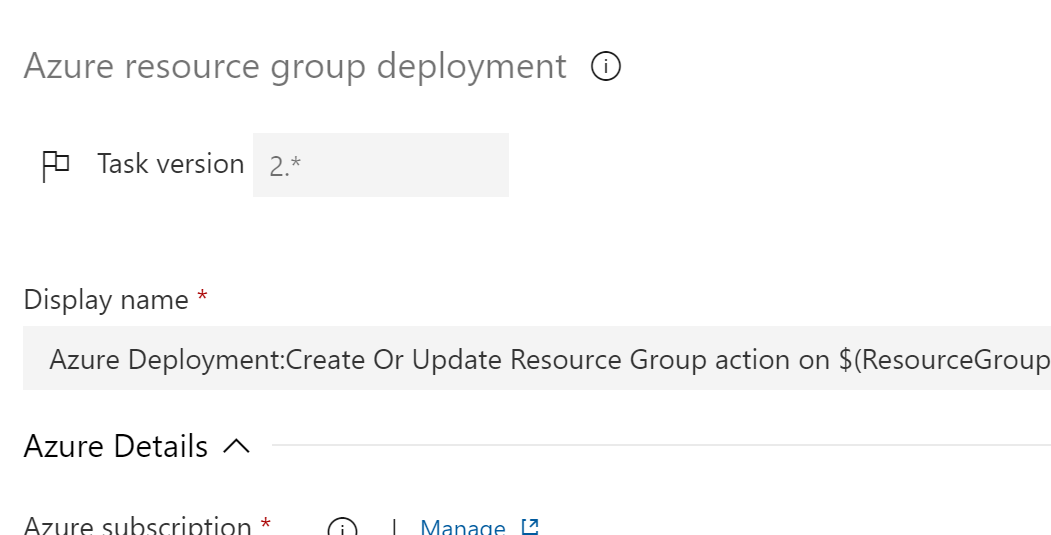This screenshot has width=1051, height=535.
Task: Click the Display name input field
Action: click(537, 358)
